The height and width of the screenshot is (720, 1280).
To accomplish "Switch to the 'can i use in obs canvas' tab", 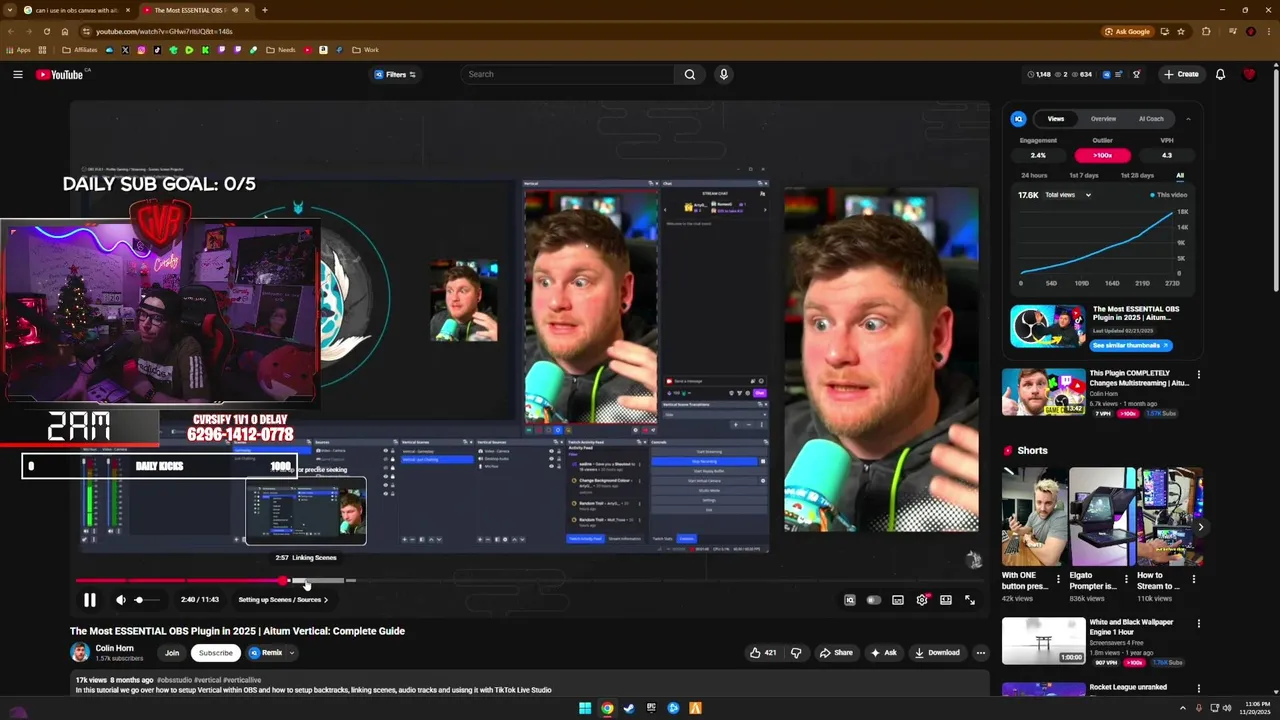I will click(77, 10).
